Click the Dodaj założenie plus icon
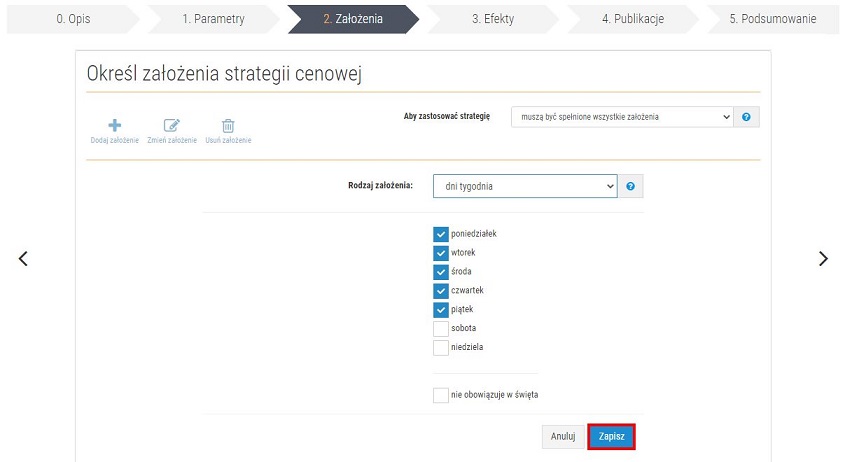The image size is (845, 462). (115, 126)
